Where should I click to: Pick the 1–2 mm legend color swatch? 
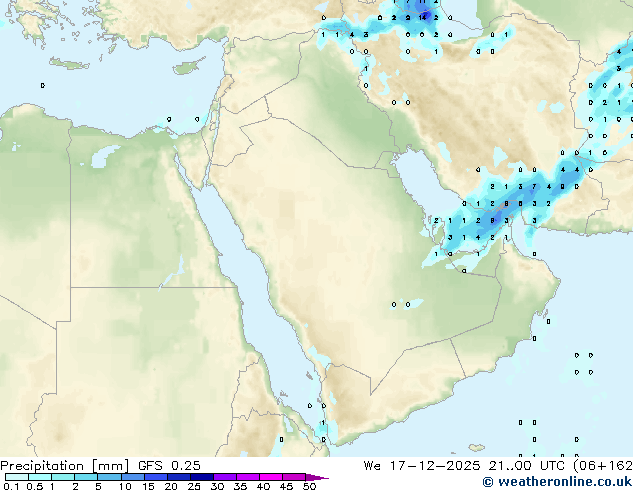(63, 477)
